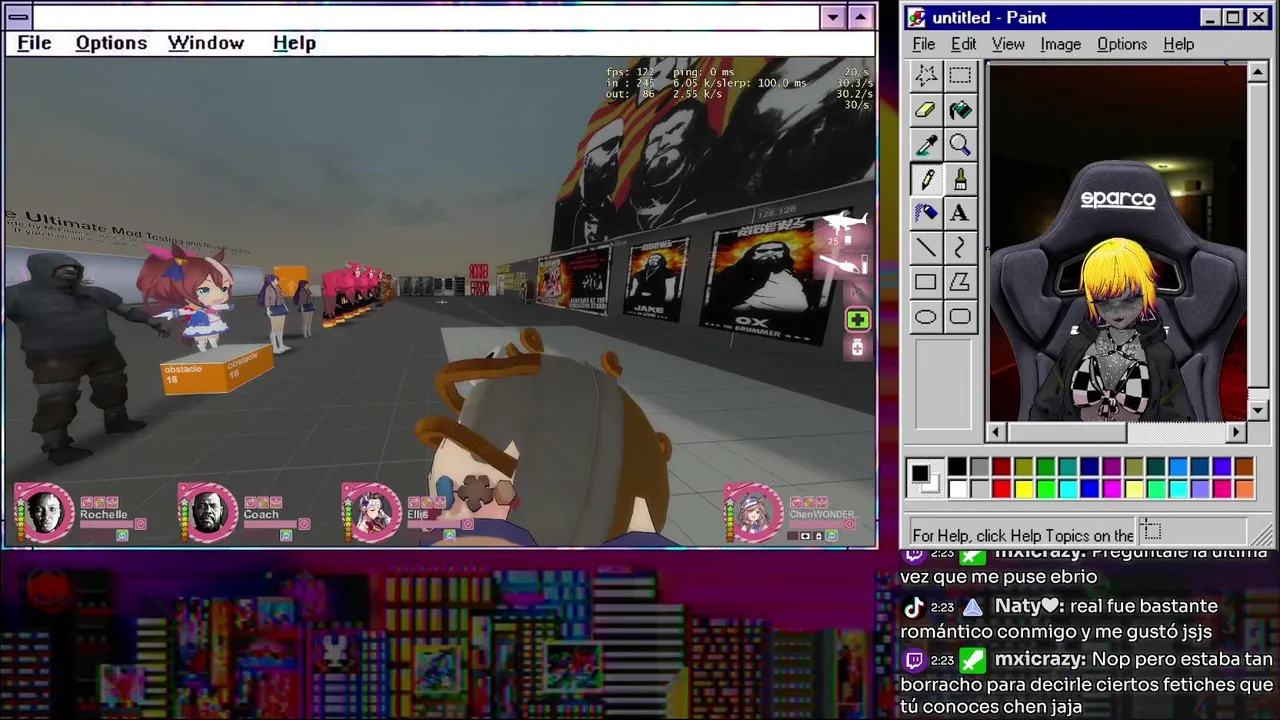Open Paint's Options menu
This screenshot has height=720, width=1280.
click(1122, 44)
